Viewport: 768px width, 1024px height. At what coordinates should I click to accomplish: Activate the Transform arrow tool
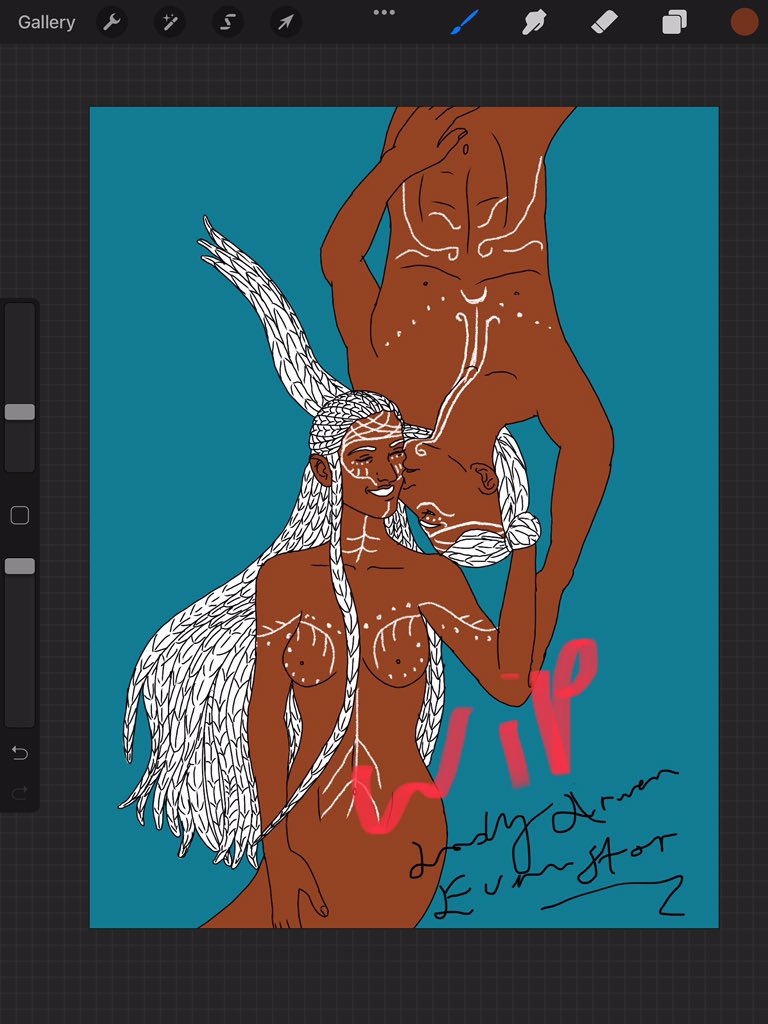285,23
